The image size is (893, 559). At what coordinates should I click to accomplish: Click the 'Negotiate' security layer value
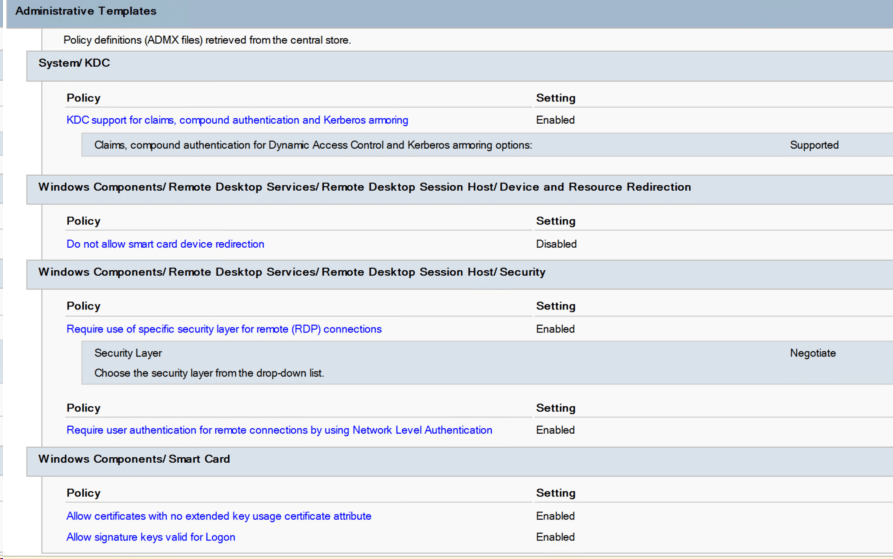[813, 353]
